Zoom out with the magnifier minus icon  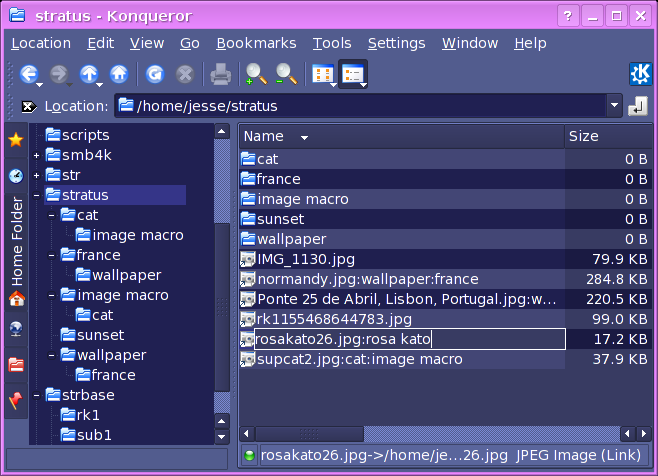(x=286, y=75)
